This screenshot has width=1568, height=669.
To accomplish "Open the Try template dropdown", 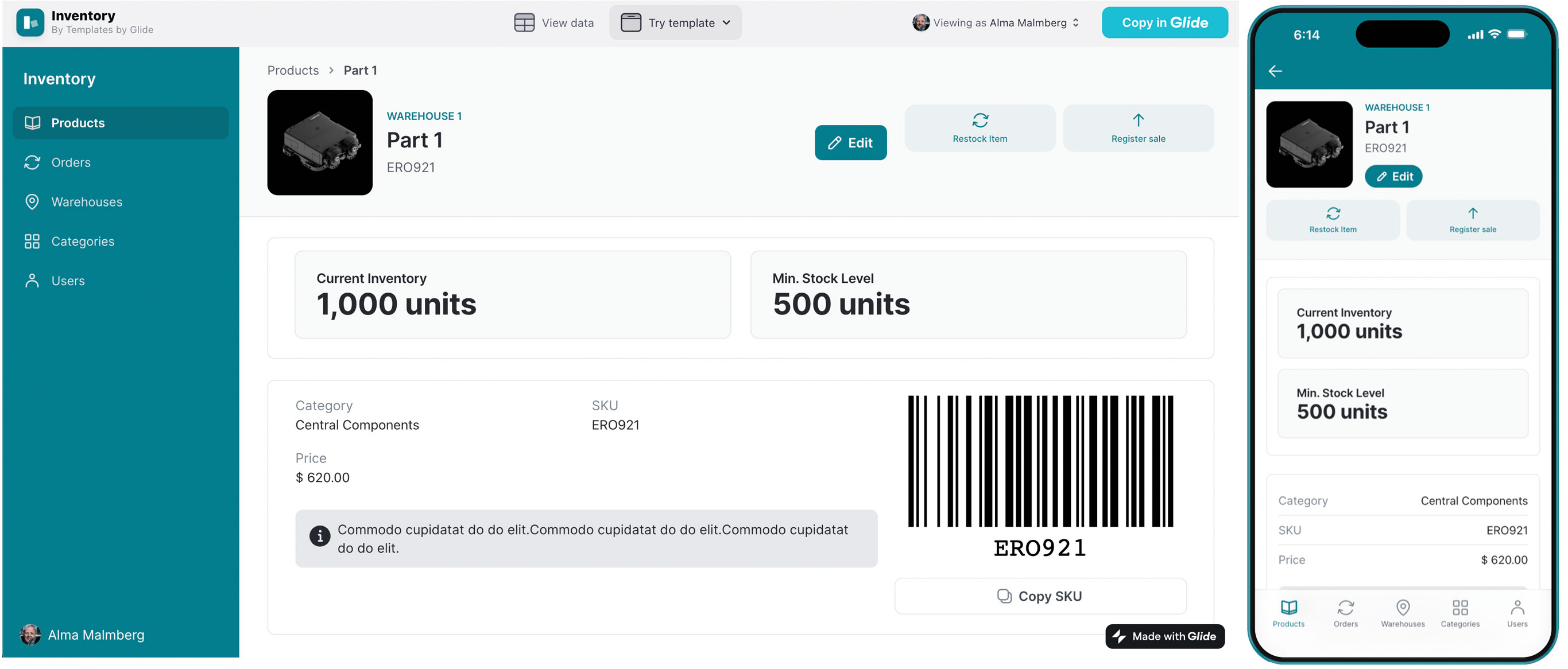I will tap(675, 22).
